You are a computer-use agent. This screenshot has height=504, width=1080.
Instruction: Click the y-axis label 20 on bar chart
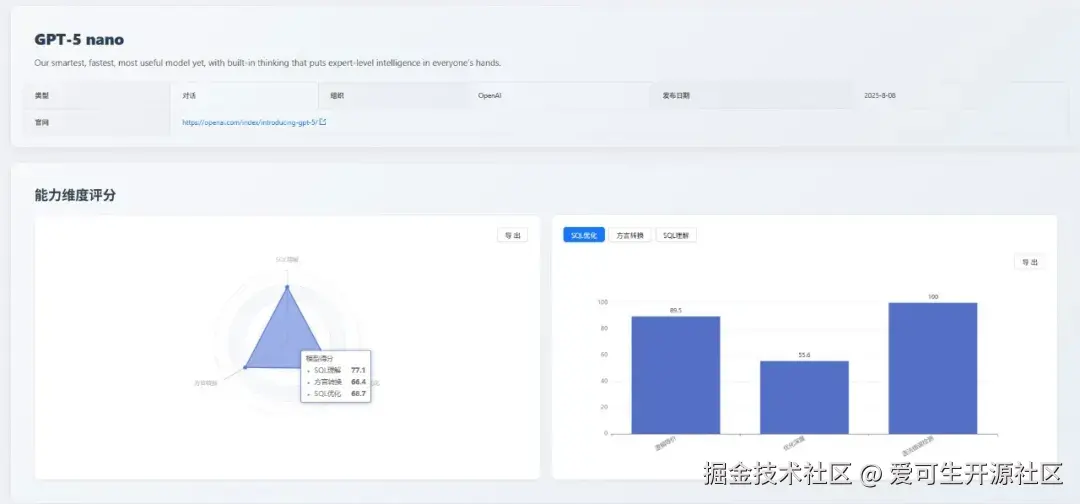604,407
